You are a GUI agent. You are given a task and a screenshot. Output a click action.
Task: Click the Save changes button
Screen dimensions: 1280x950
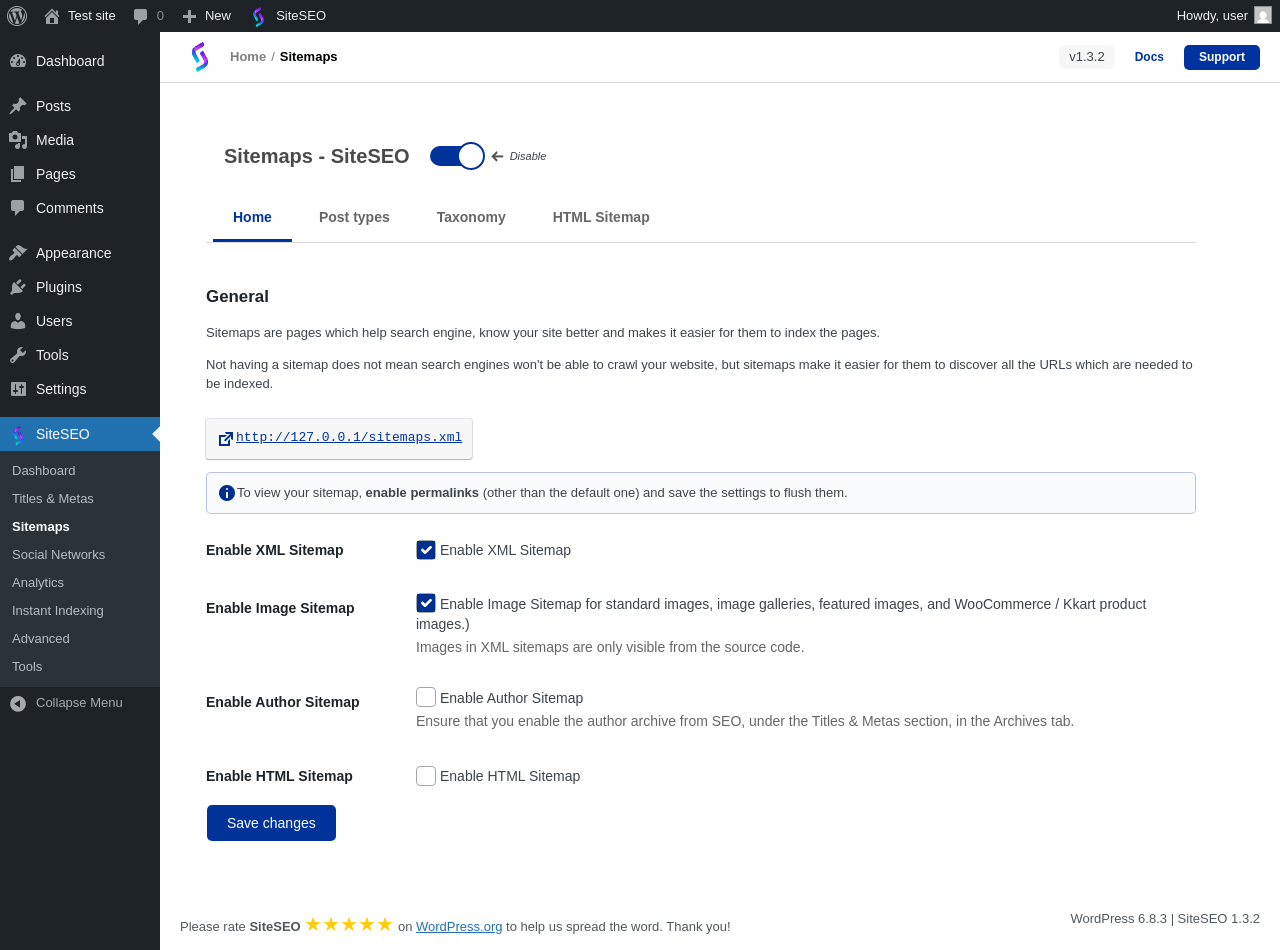pos(271,823)
